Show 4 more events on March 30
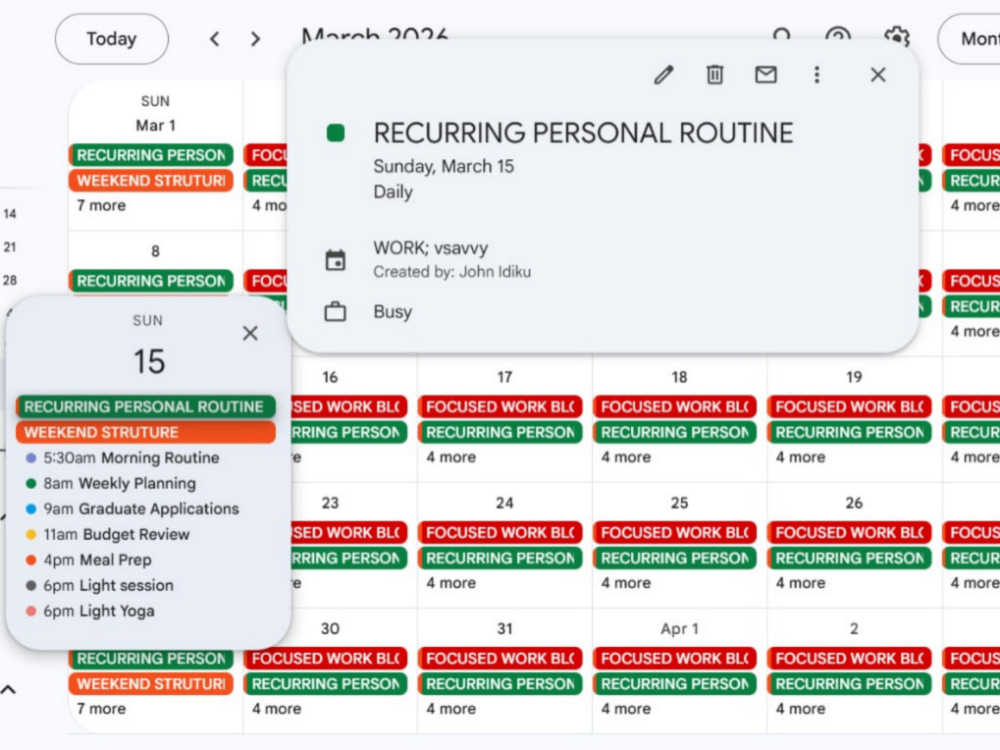The height and width of the screenshot is (750, 1000). 276,709
